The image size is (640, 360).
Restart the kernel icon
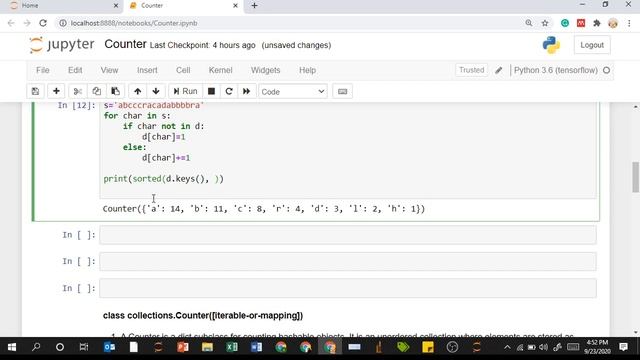click(229, 91)
